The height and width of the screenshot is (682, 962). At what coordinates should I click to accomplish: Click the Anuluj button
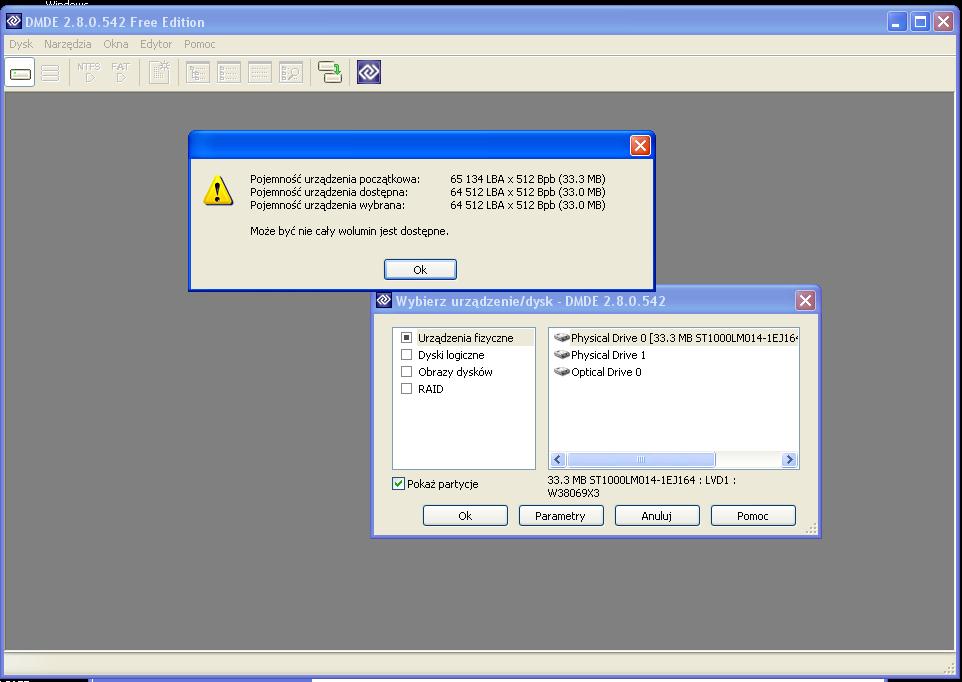657,516
